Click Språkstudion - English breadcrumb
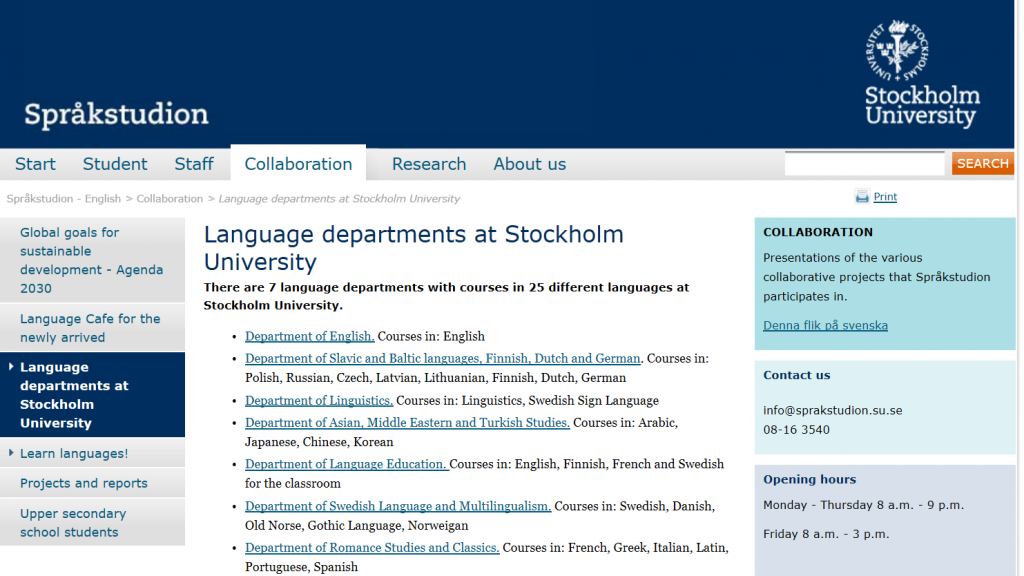Viewport: 1024px width, 576px height. click(64, 199)
